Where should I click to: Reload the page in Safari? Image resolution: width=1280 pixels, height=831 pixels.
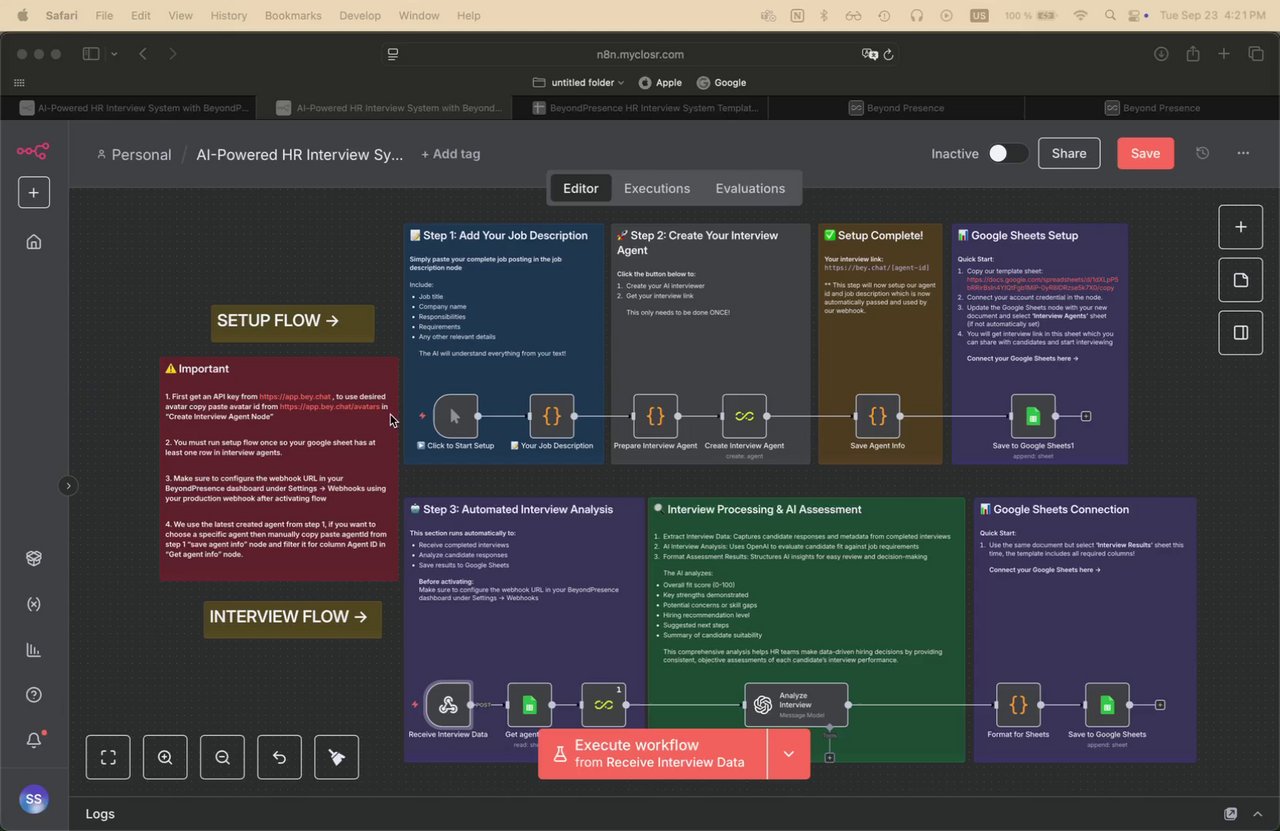889,54
